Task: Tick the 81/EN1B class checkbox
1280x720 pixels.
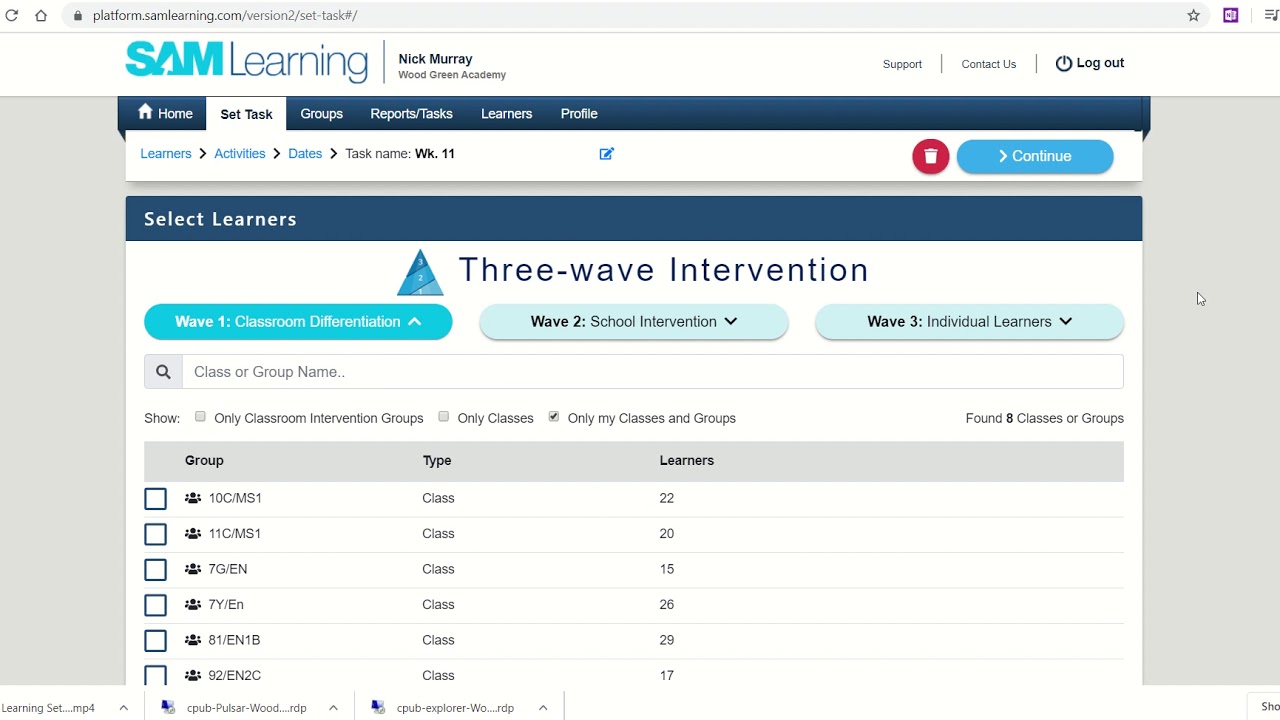Action: [155, 641]
